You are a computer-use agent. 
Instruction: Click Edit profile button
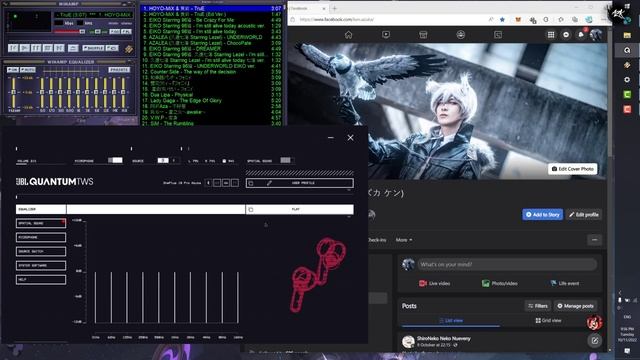pos(583,214)
